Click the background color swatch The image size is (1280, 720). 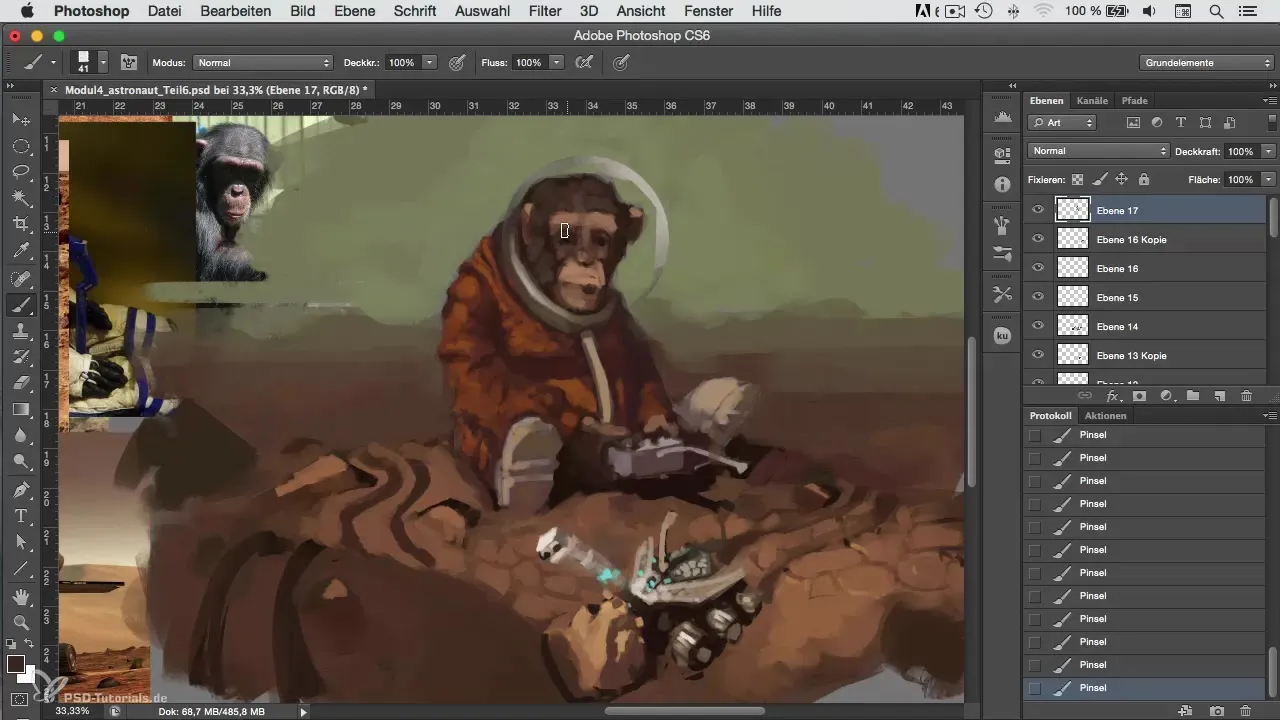point(28,675)
